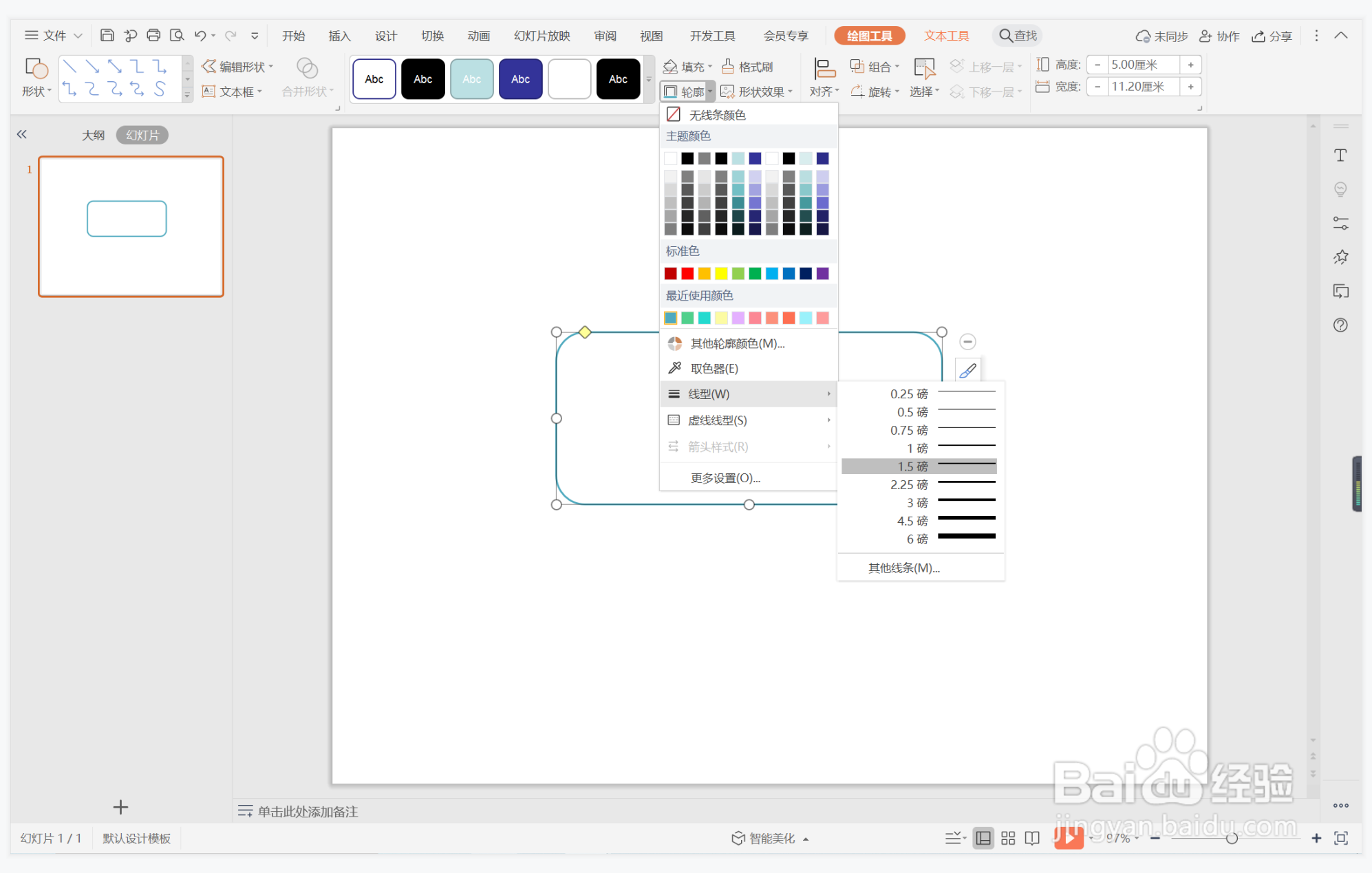Toggle the Slides (幻灯片) pane view

pos(142,135)
